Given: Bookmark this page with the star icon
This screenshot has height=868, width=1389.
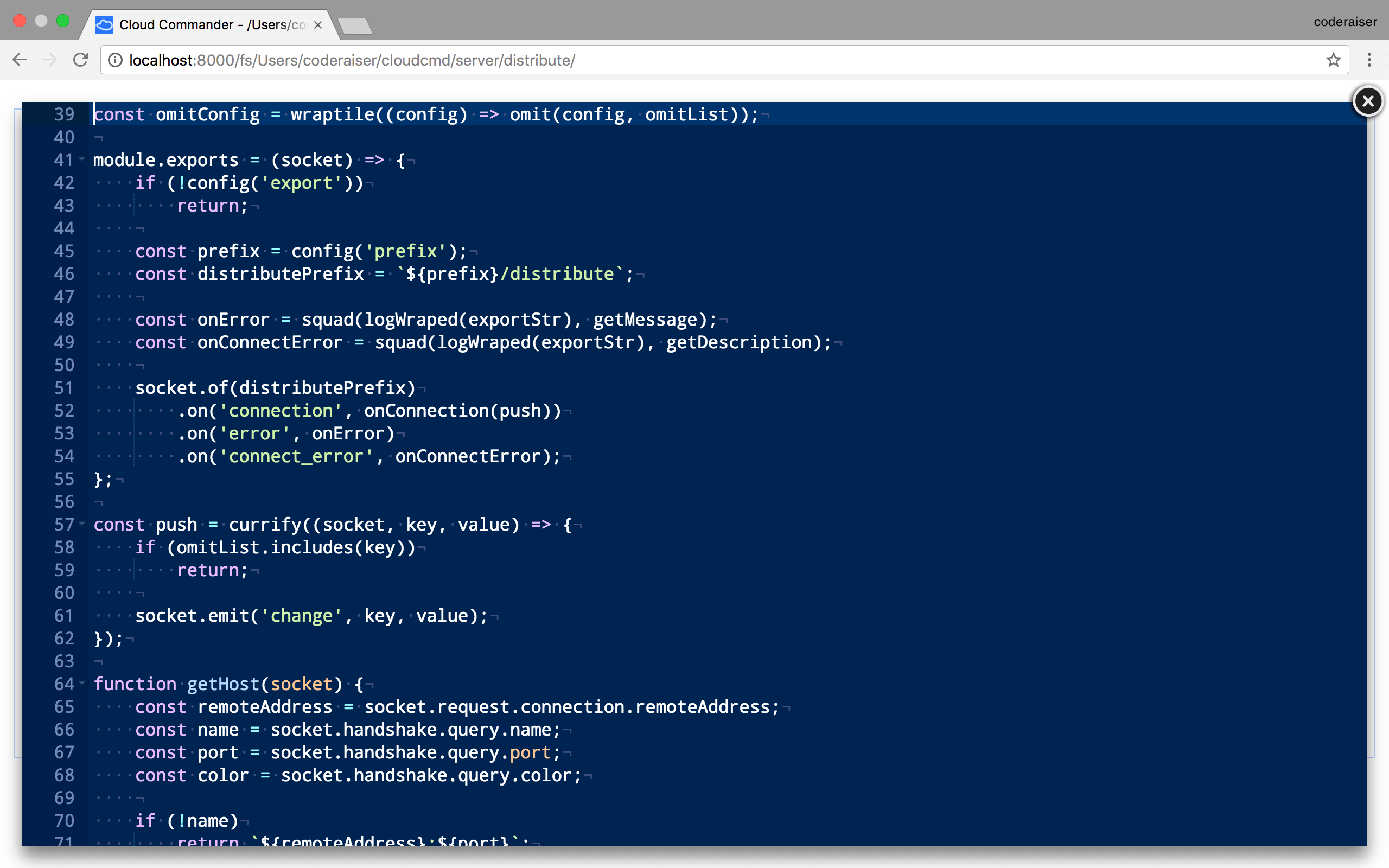Looking at the screenshot, I should 1333,60.
